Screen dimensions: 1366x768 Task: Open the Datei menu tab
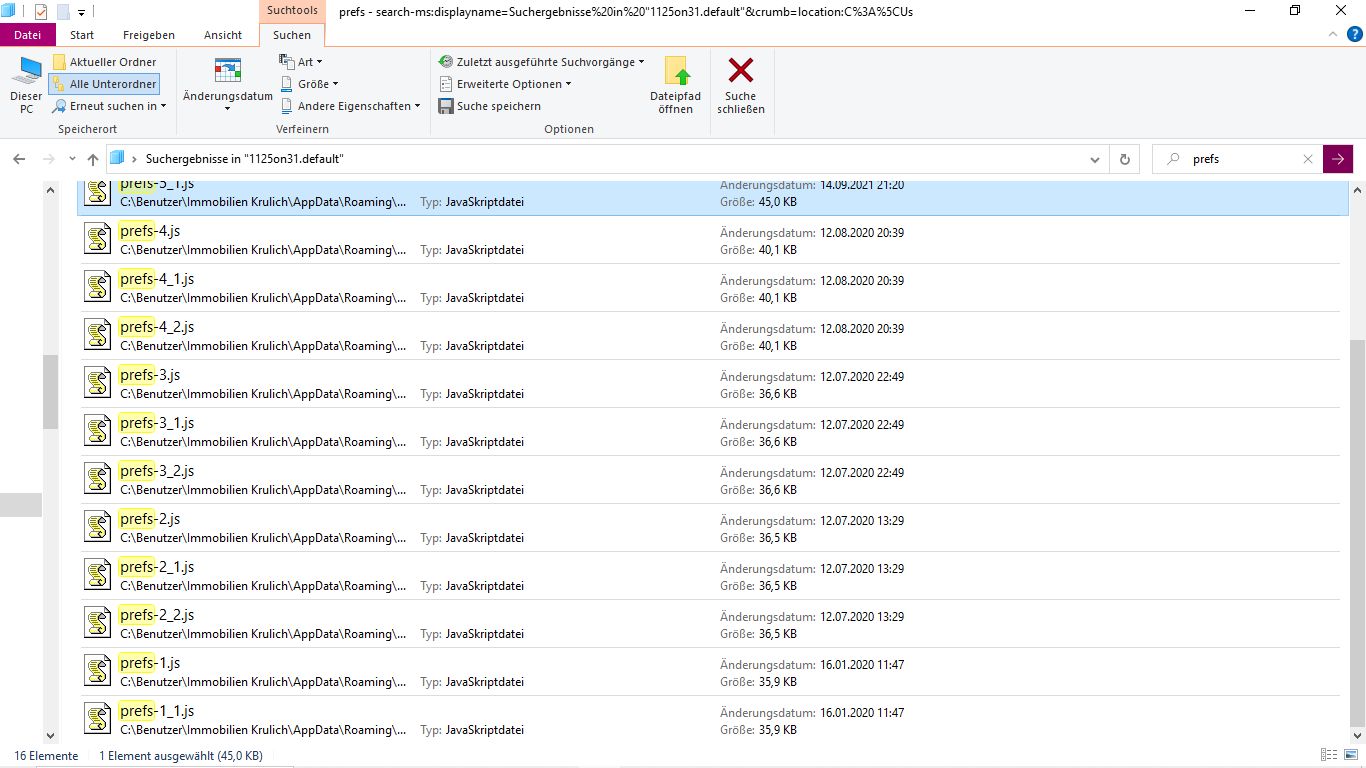pos(28,35)
